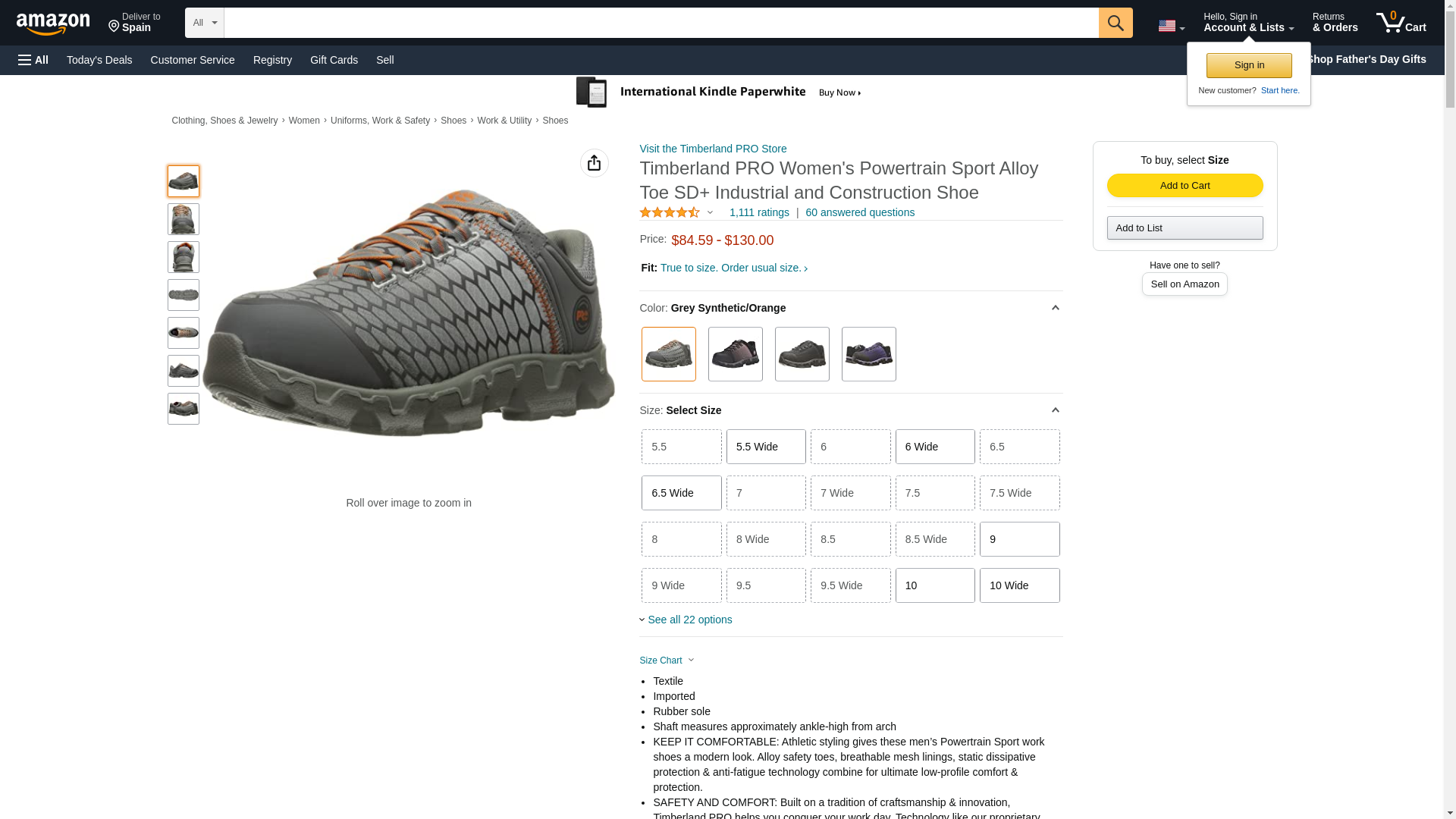Open Today's Deals in navigation bar

click(99, 60)
